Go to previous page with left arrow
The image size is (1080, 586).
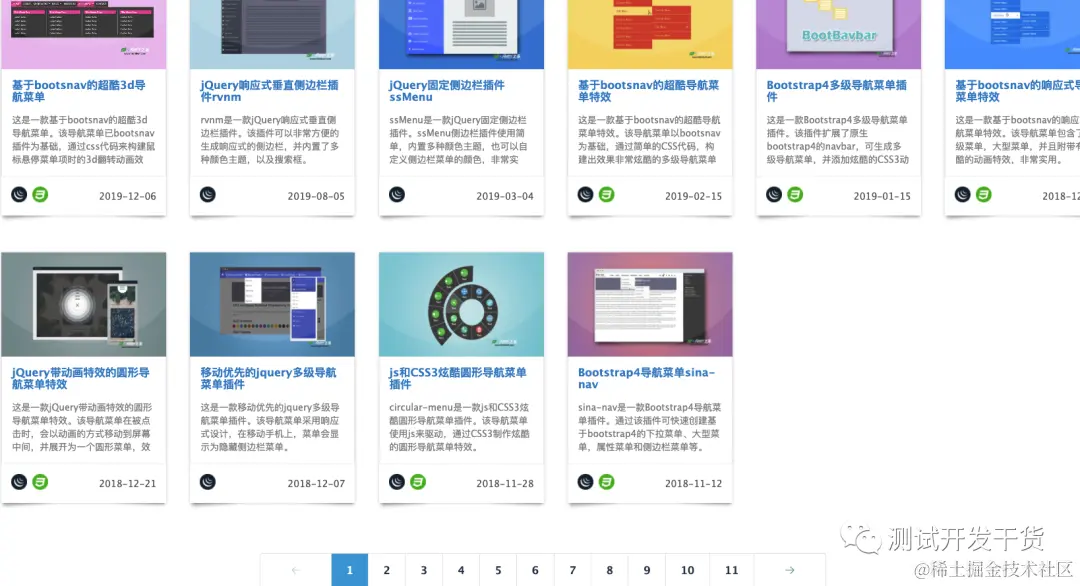click(295, 570)
